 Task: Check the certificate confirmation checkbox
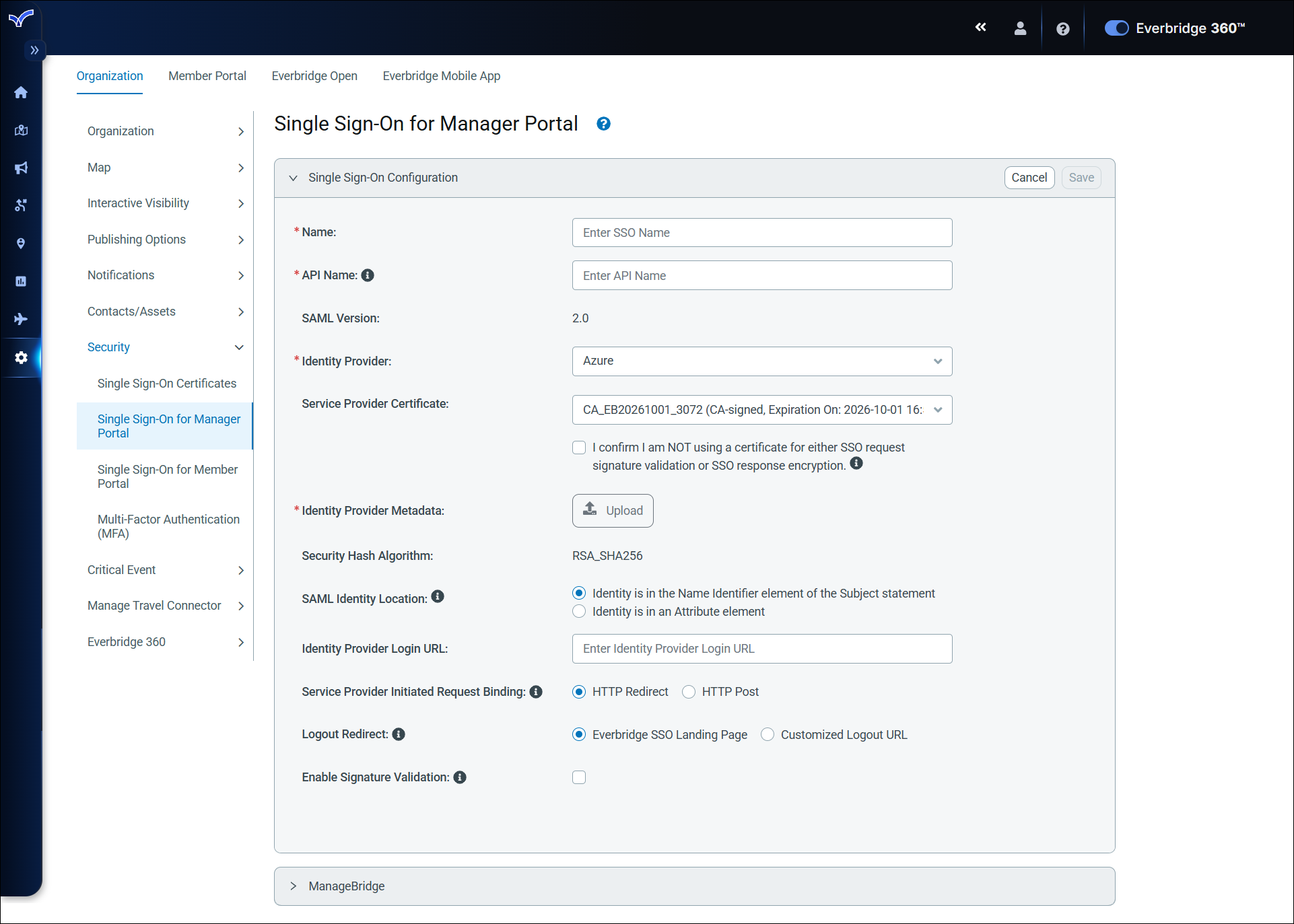578,448
